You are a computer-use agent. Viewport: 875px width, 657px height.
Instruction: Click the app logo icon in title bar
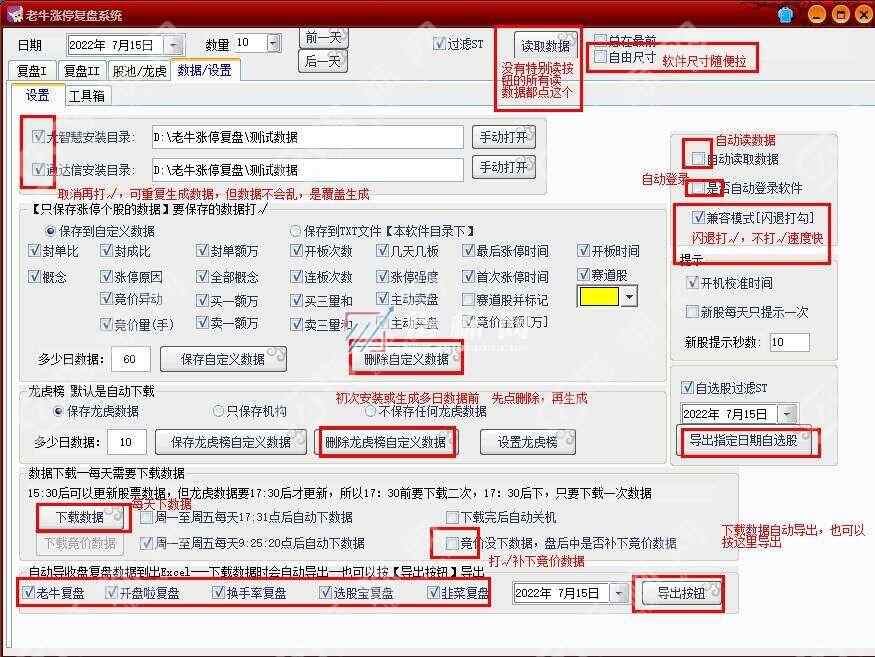coord(15,14)
